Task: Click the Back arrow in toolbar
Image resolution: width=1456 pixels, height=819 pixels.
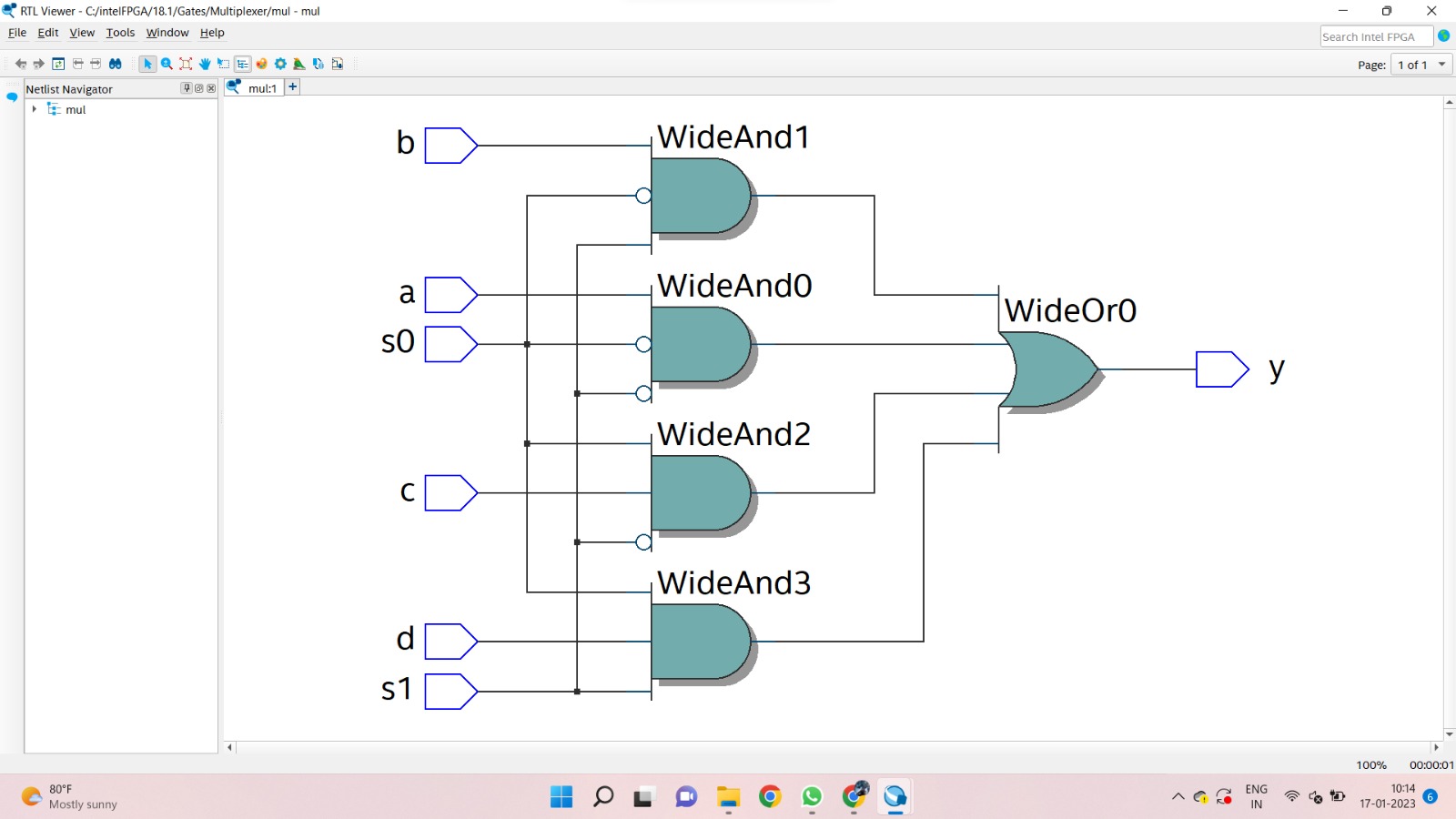Action: [x=20, y=64]
